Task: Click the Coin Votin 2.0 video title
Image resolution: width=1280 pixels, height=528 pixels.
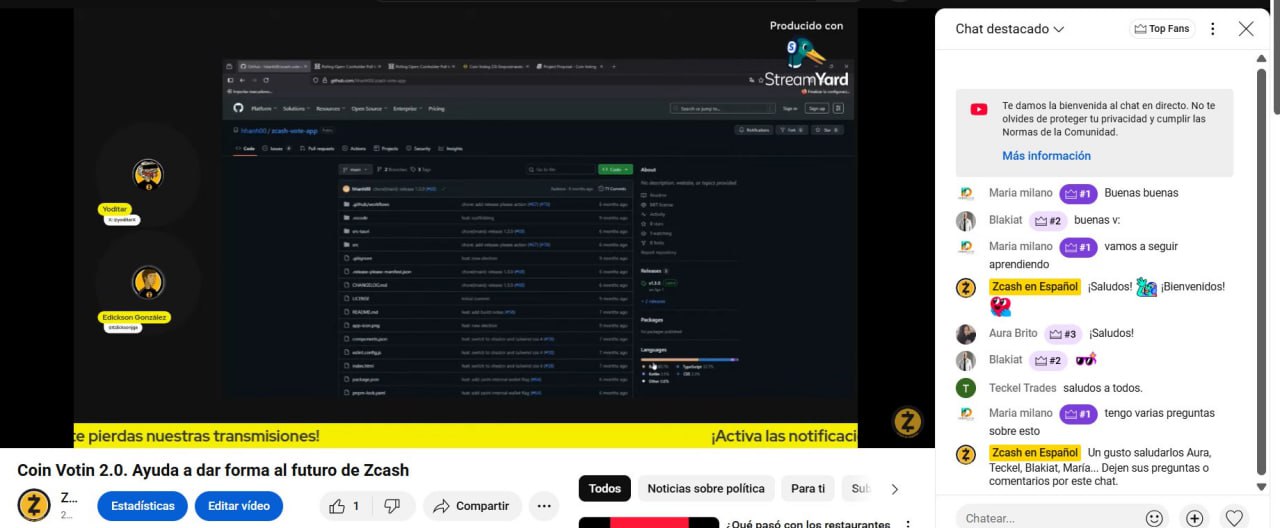Action: (x=213, y=470)
